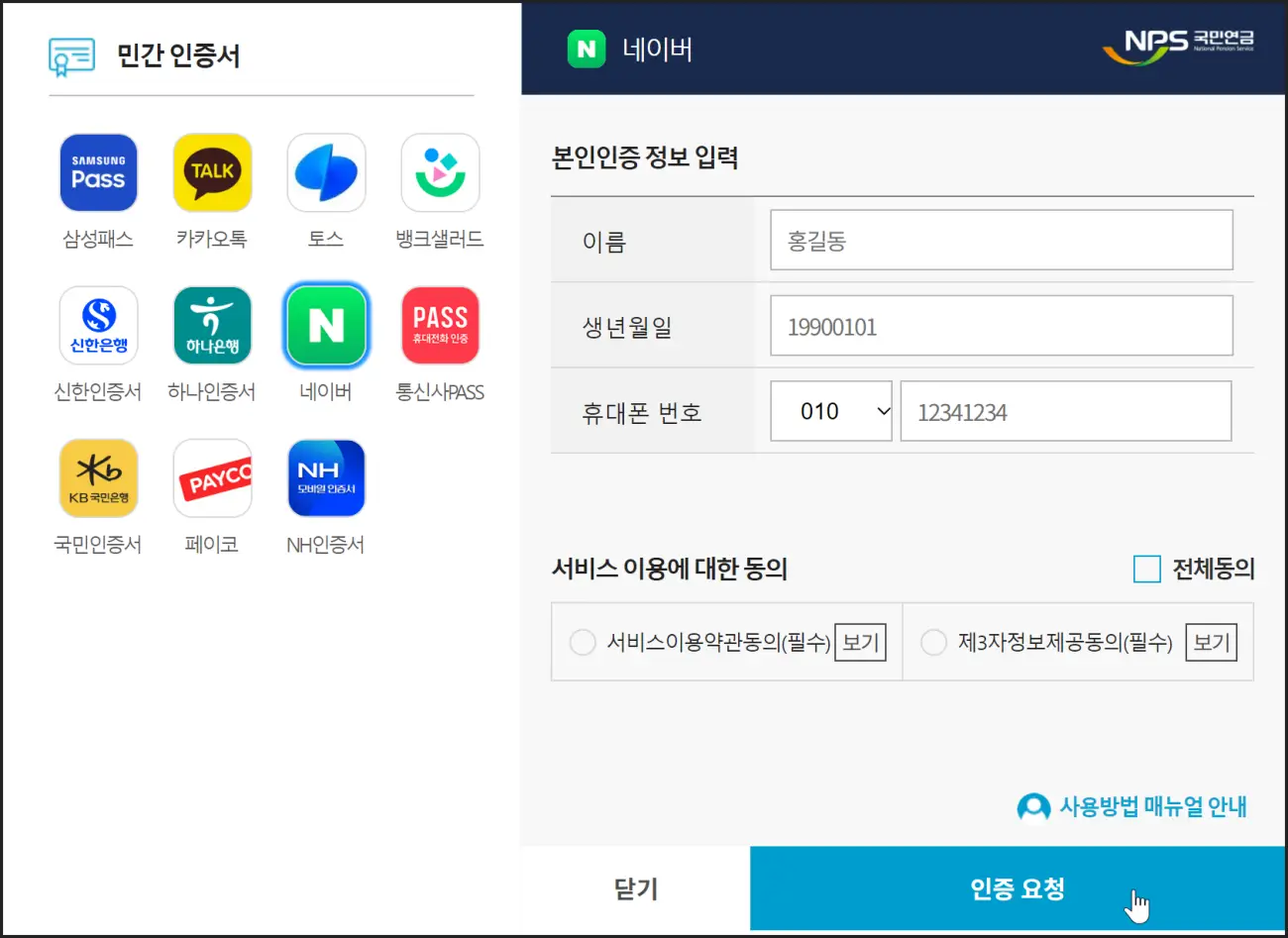
Task: Click the 카카오톡 label
Action: coord(212,239)
